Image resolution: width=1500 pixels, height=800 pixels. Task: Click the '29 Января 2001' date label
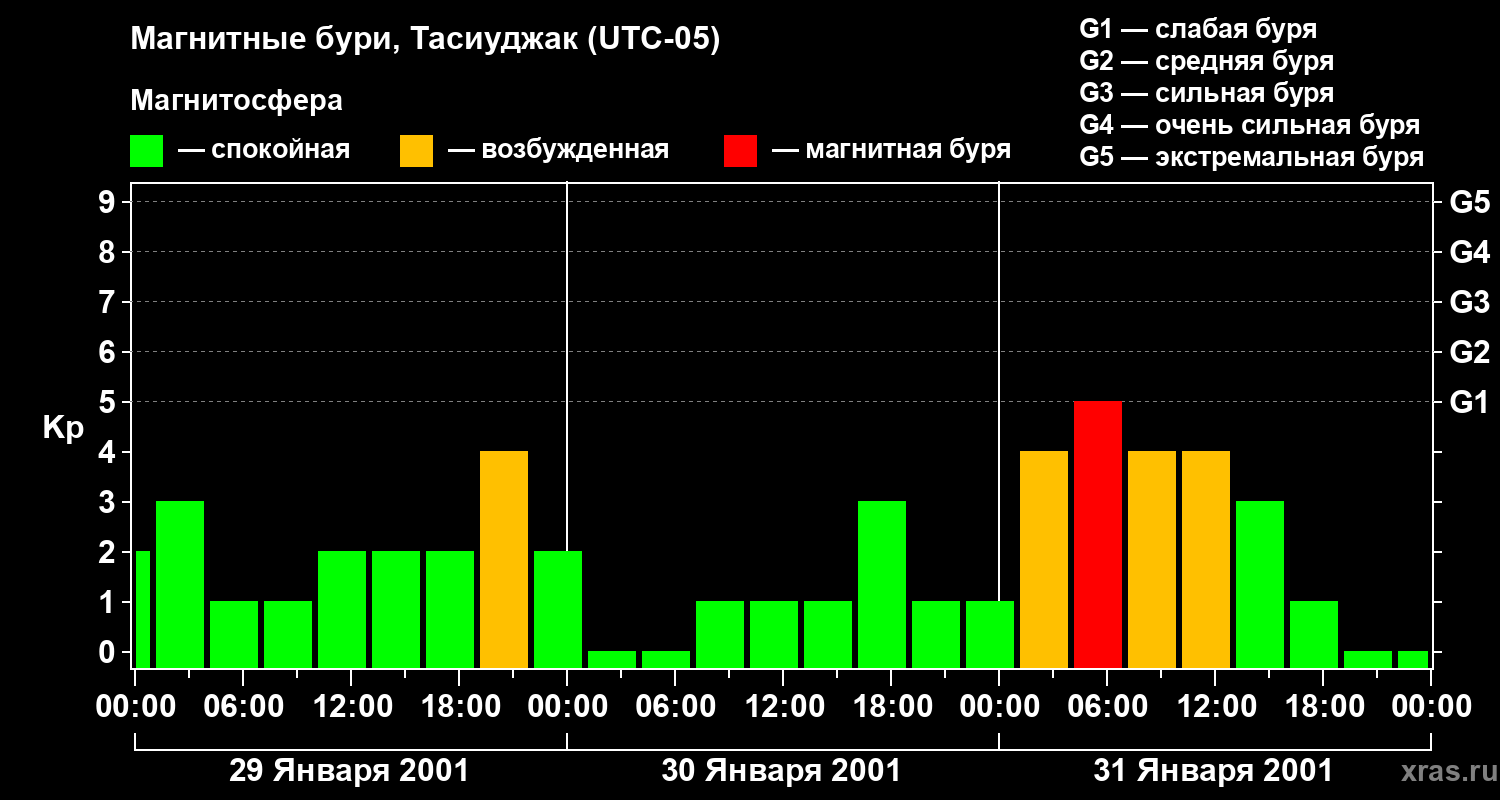350,771
